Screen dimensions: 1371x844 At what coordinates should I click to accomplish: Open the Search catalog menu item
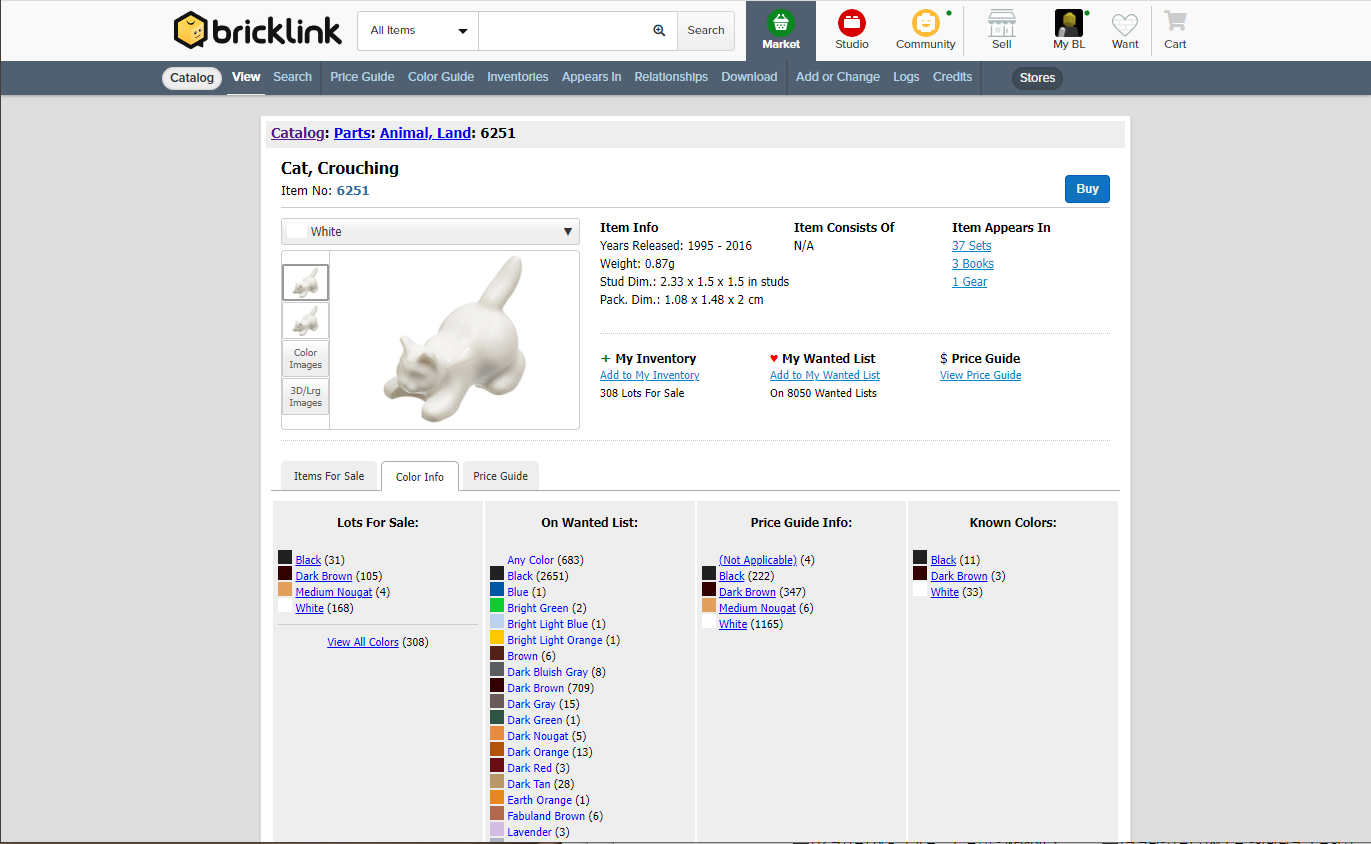(292, 77)
